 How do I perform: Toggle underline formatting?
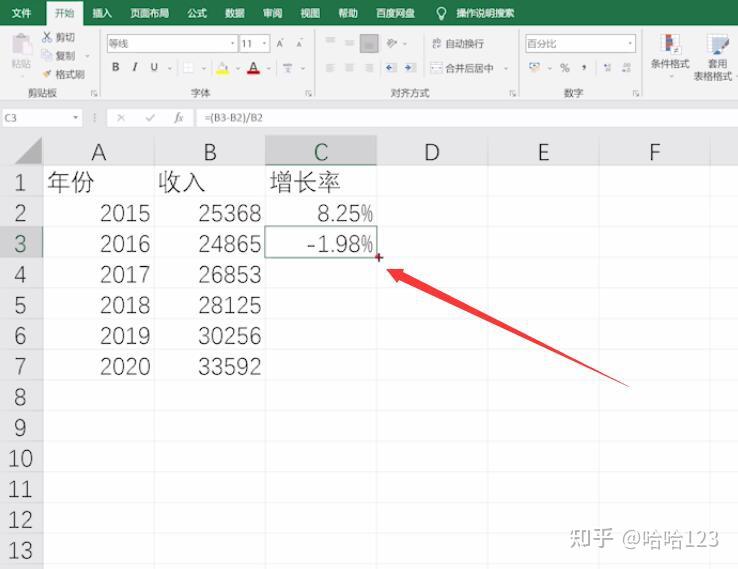154,67
